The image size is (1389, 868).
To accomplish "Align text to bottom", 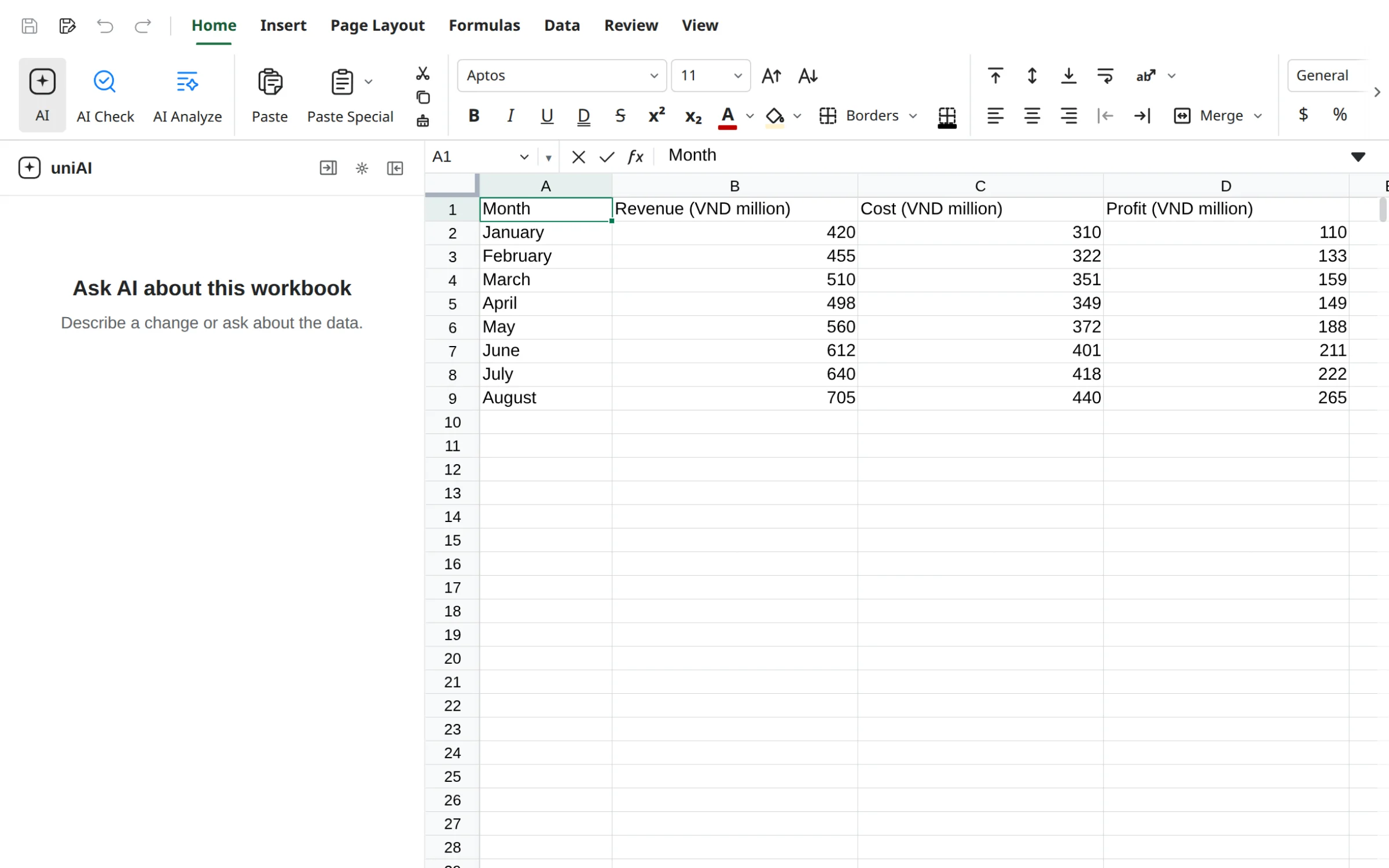I will [1069, 76].
